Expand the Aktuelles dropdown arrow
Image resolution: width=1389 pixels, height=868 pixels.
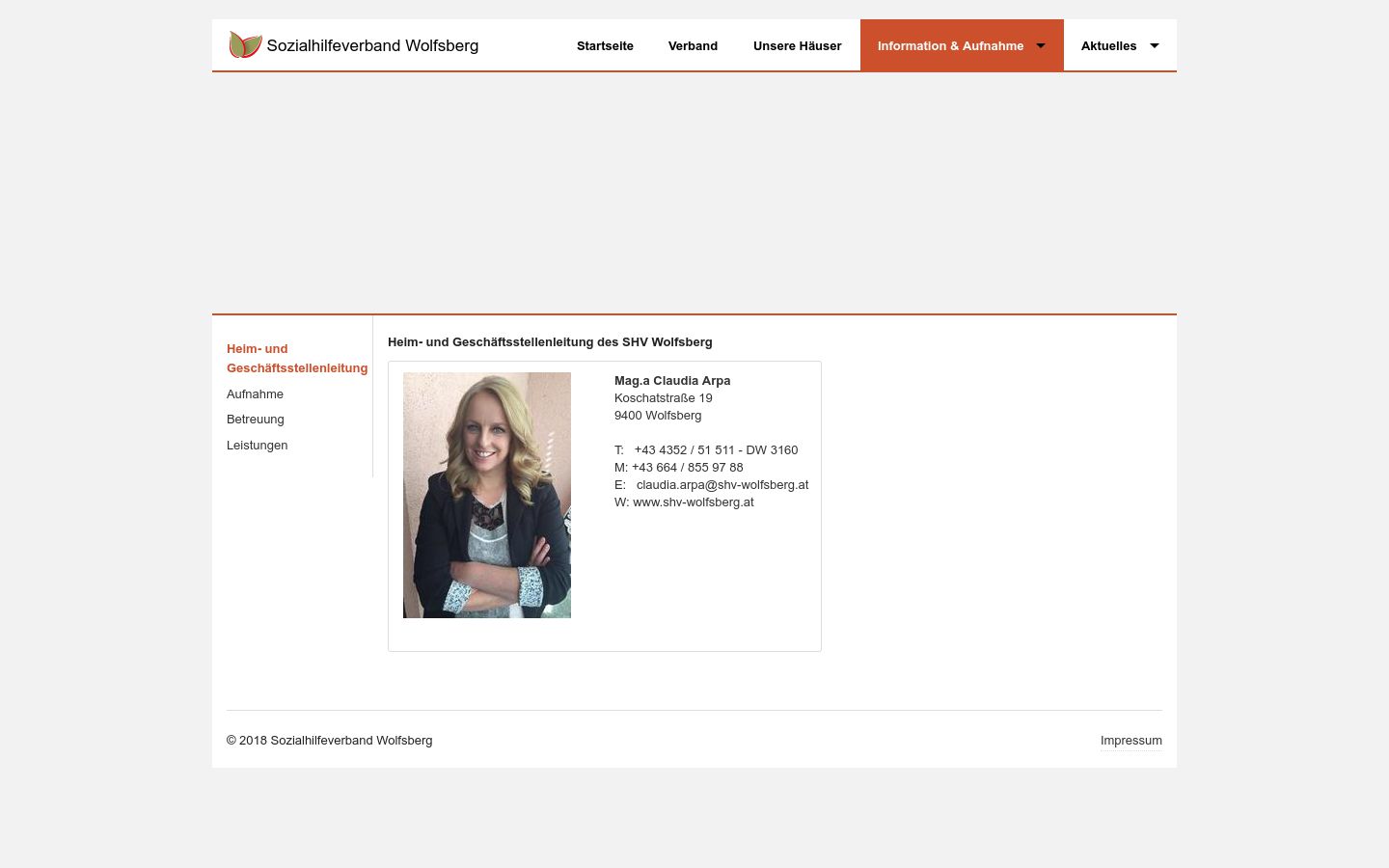tap(1154, 45)
